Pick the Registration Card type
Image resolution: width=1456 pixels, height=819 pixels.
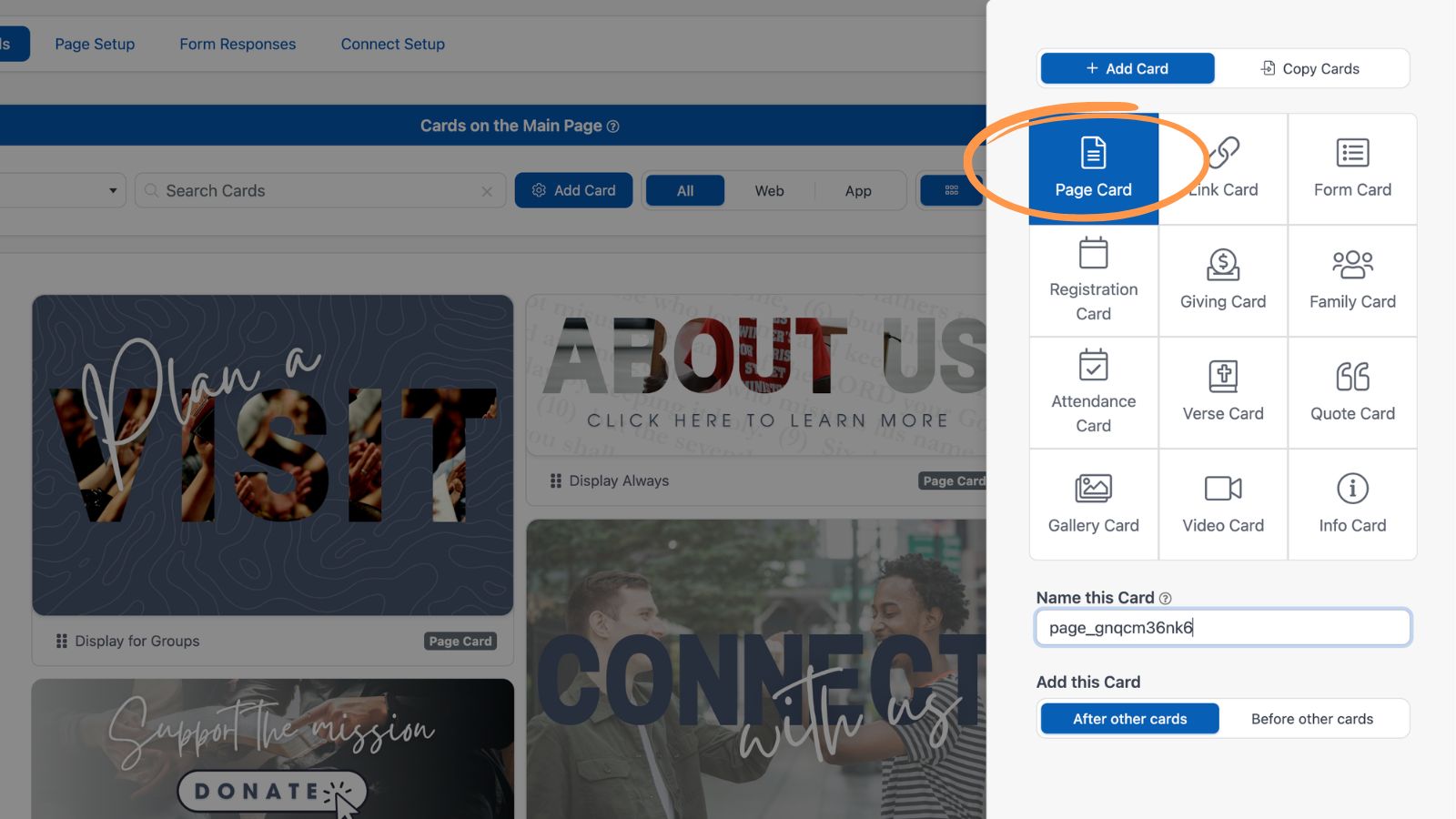coord(1093,280)
